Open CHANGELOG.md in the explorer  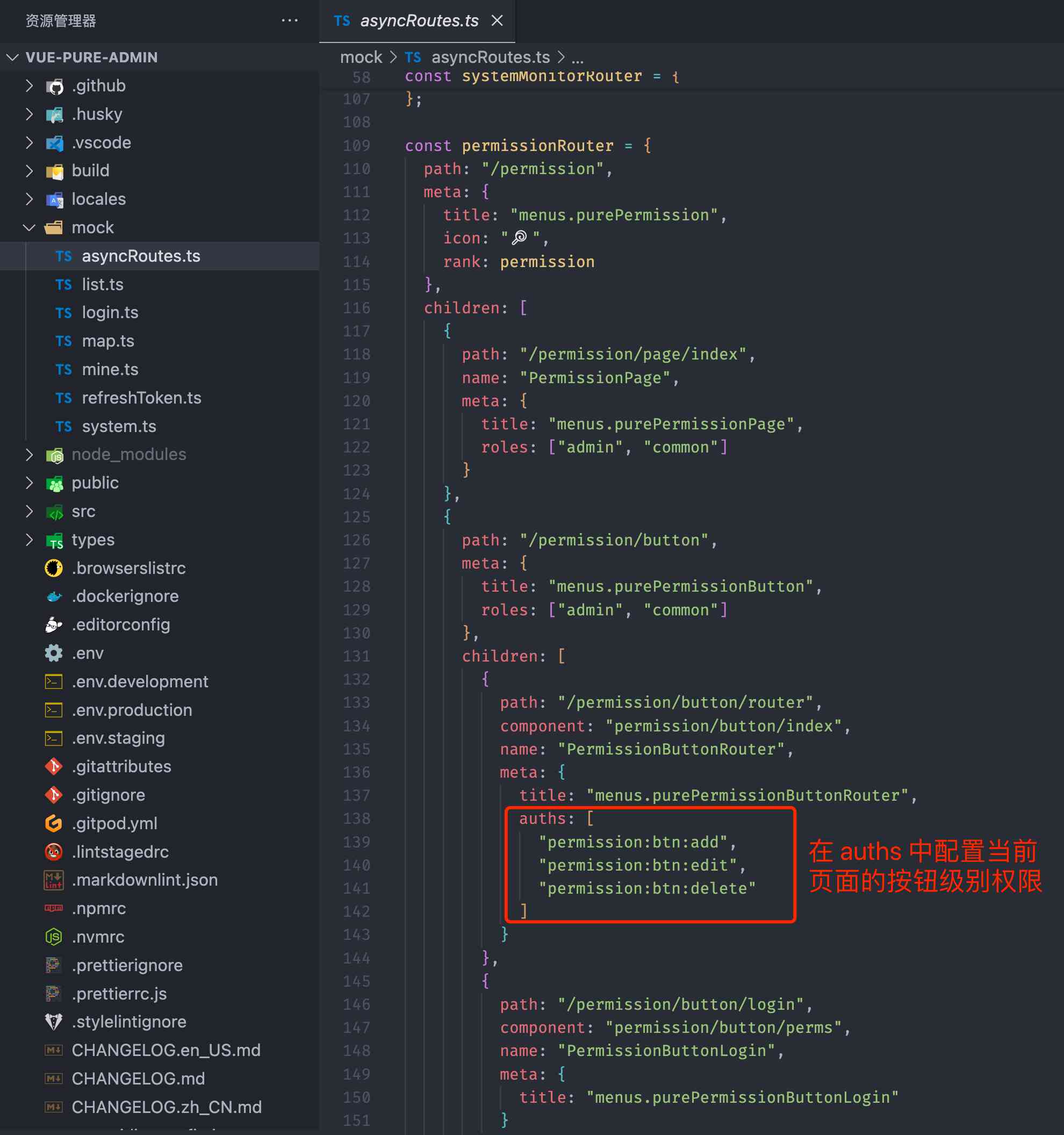[x=138, y=1079]
